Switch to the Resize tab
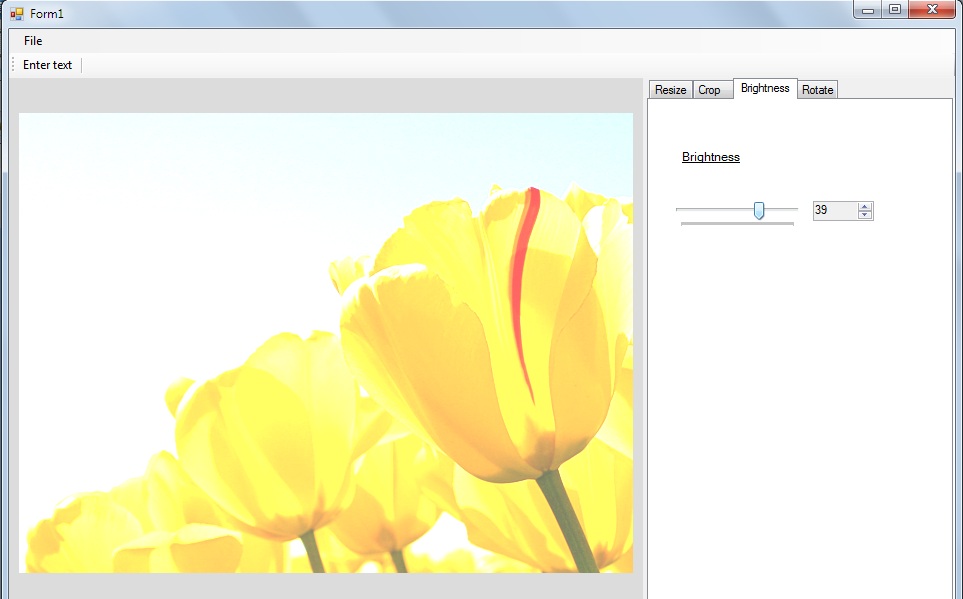The height and width of the screenshot is (599, 963). click(670, 90)
